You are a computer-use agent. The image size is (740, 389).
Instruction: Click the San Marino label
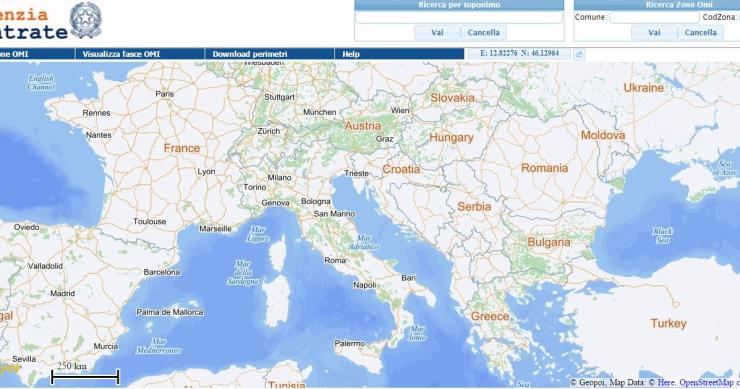(x=334, y=214)
